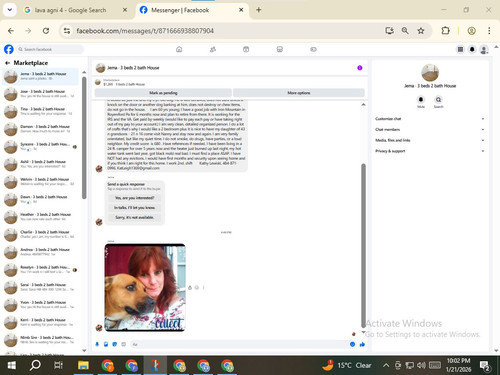Go back using Marketplace back arrow

point(7,63)
